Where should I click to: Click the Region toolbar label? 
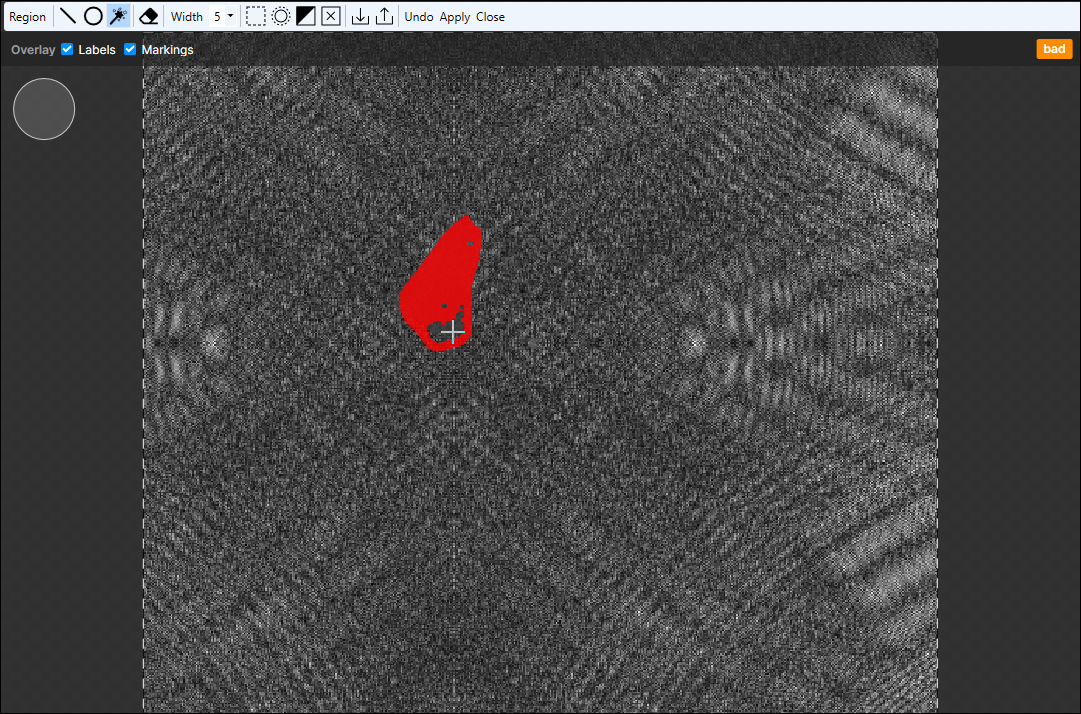[28, 17]
